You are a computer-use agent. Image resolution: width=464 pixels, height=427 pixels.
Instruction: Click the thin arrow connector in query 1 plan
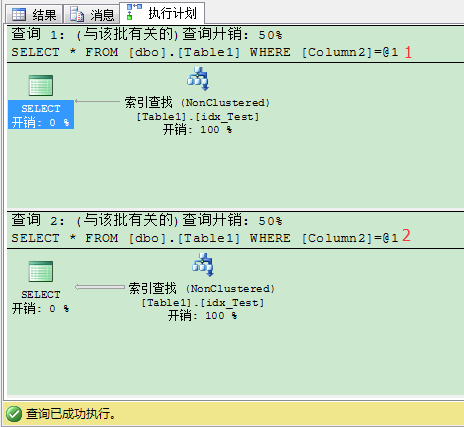pyautogui.click(x=97, y=101)
